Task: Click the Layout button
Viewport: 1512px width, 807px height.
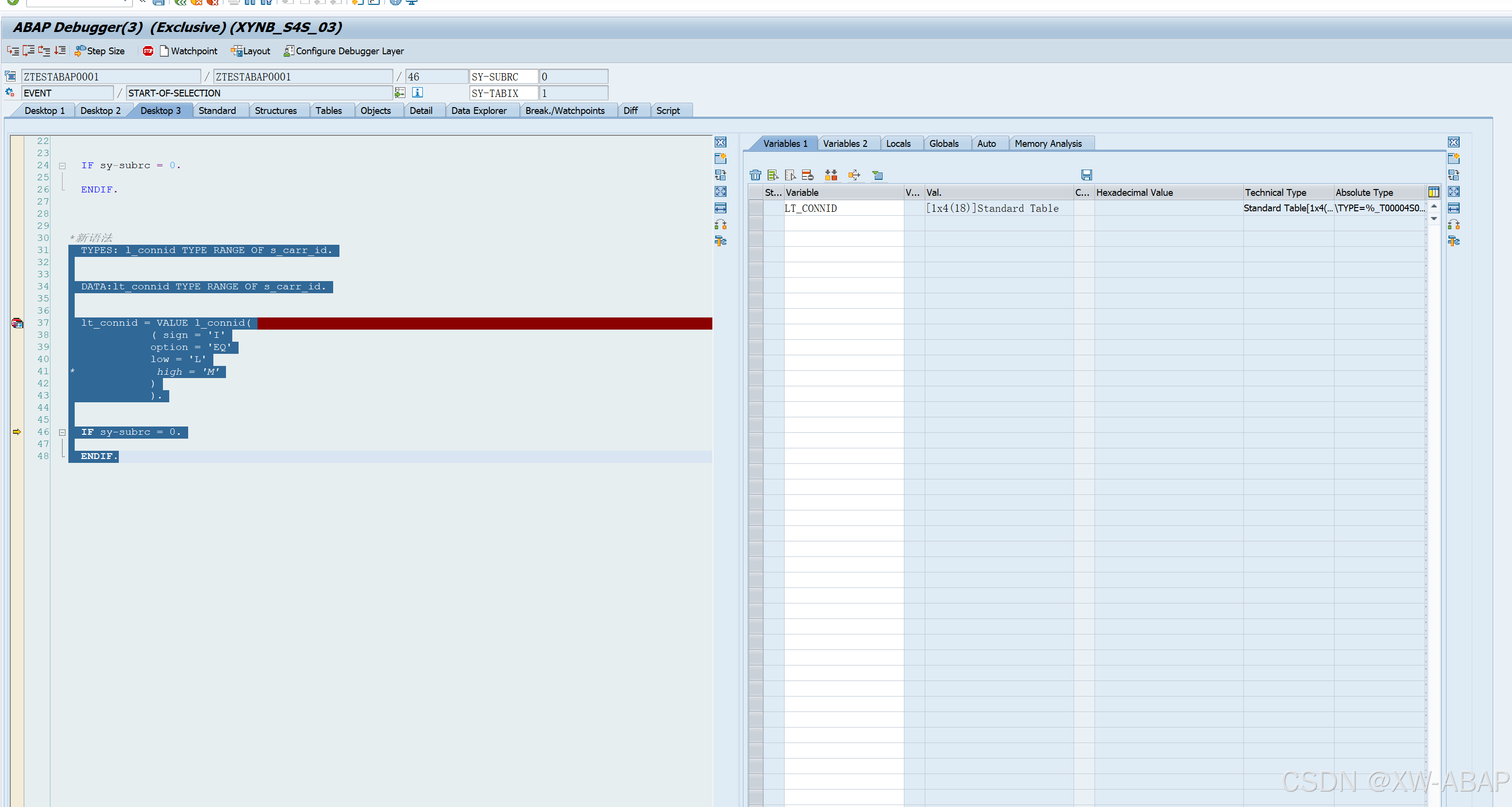Action: 251,51
